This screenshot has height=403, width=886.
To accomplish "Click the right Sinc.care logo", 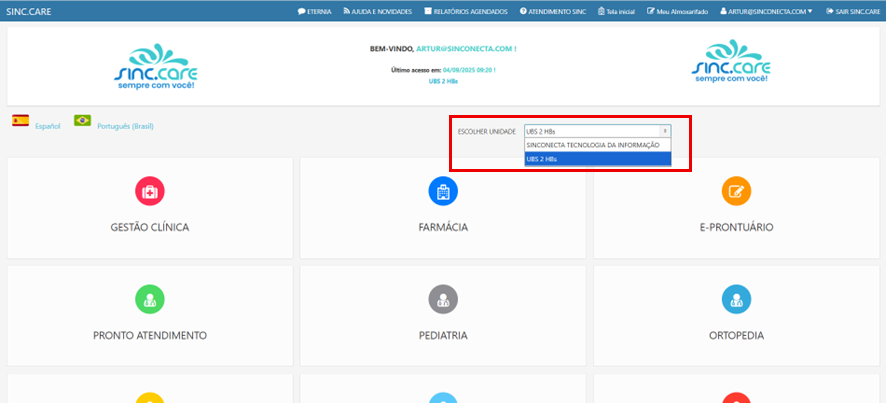I will (731, 61).
